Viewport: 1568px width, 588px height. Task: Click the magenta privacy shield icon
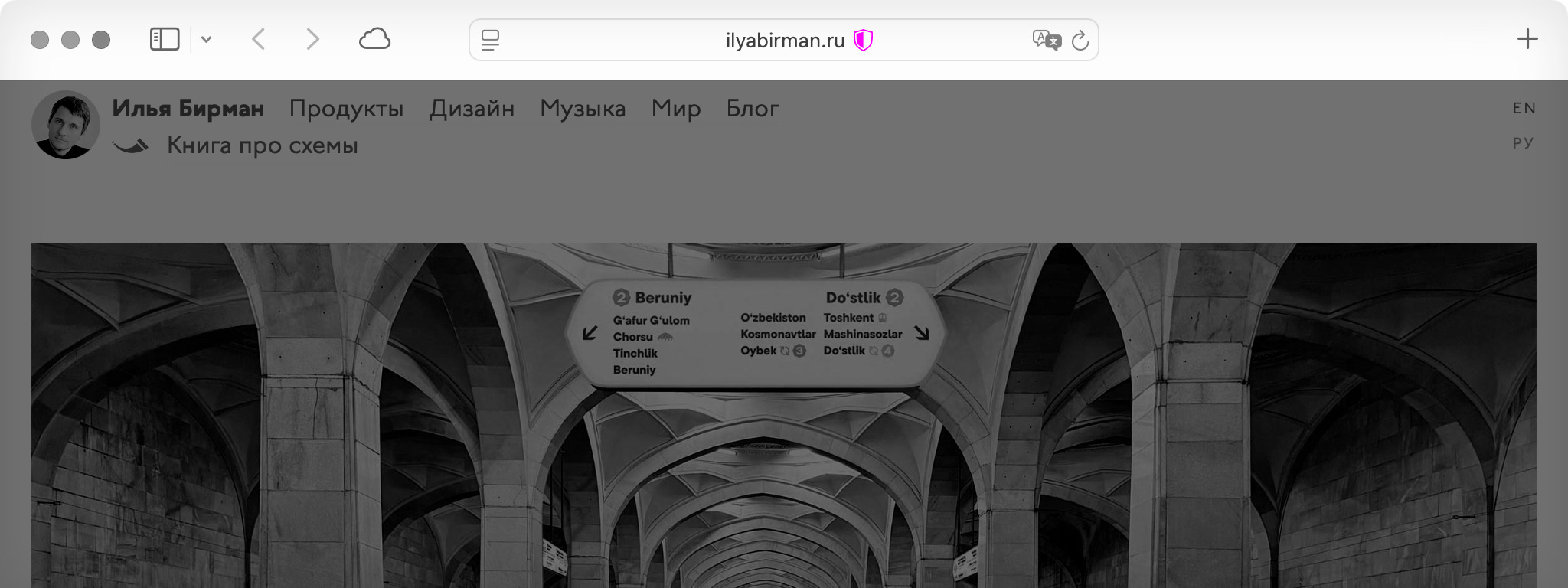pyautogui.click(x=864, y=40)
